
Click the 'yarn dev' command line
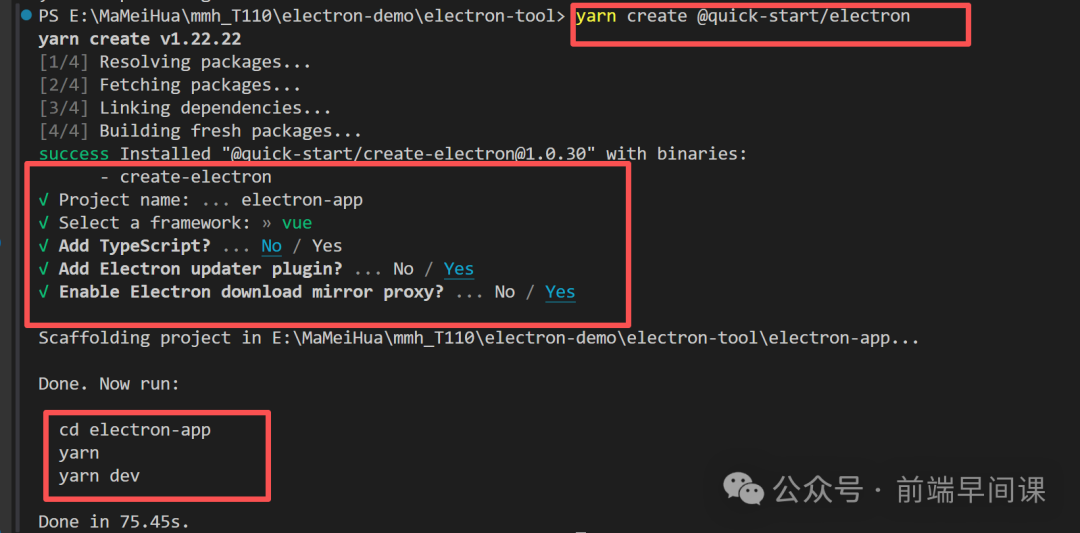click(x=99, y=476)
